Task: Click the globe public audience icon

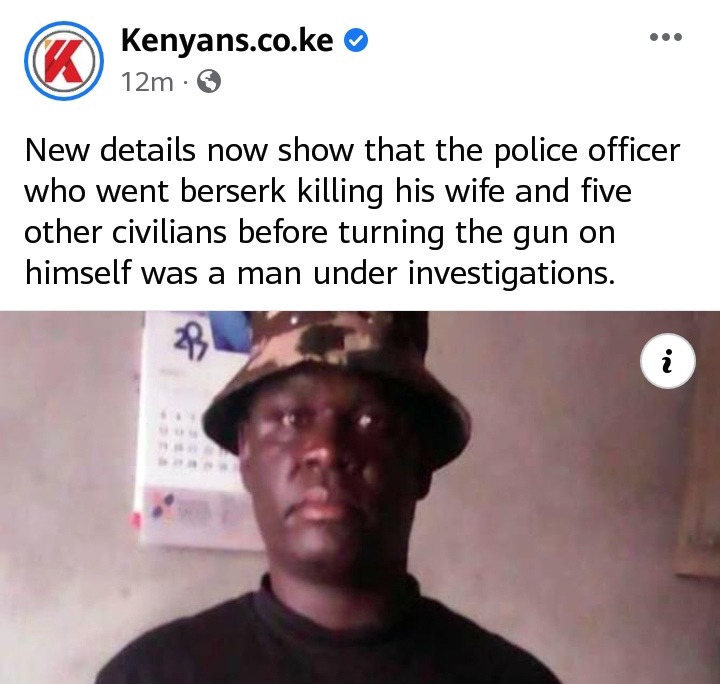Action: (209, 83)
